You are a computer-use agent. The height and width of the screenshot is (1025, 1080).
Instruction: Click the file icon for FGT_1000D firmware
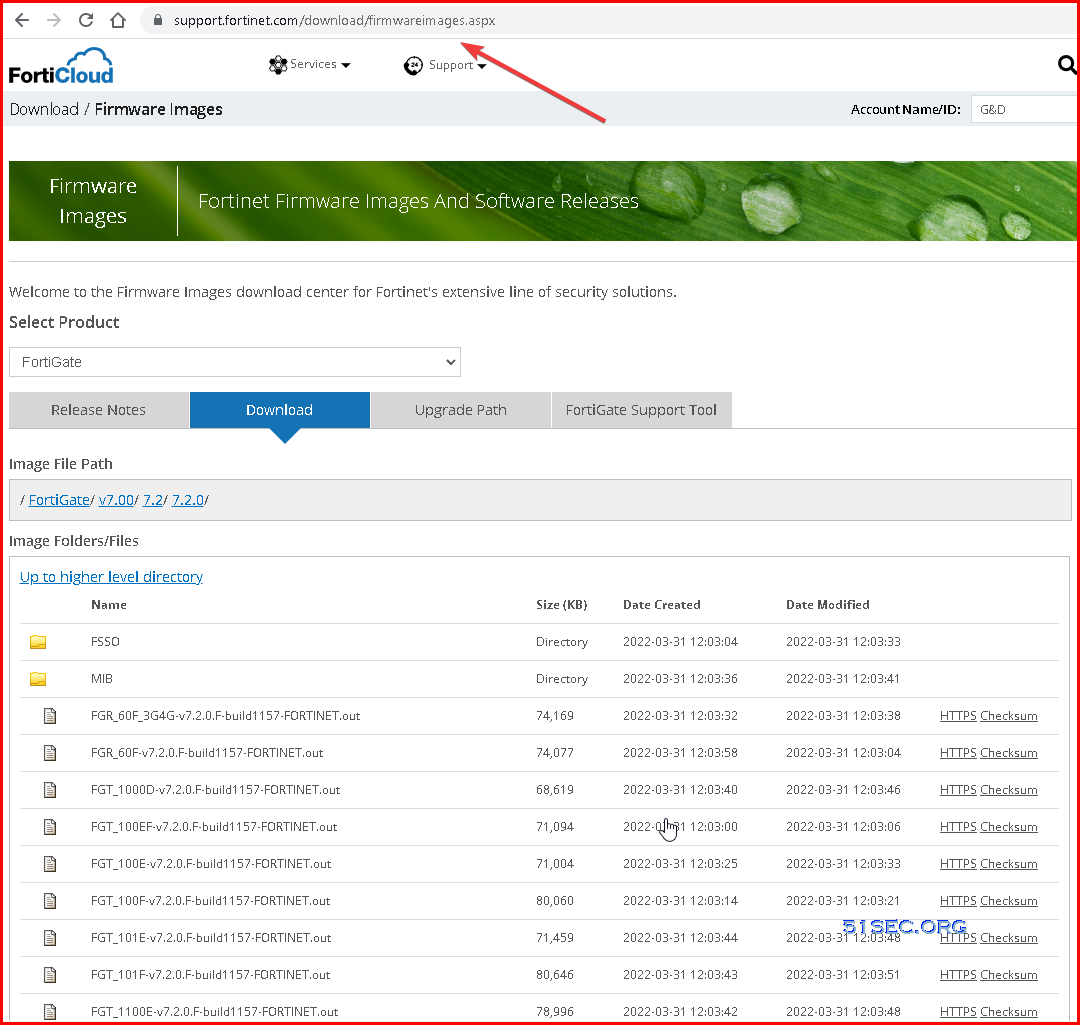[50, 790]
